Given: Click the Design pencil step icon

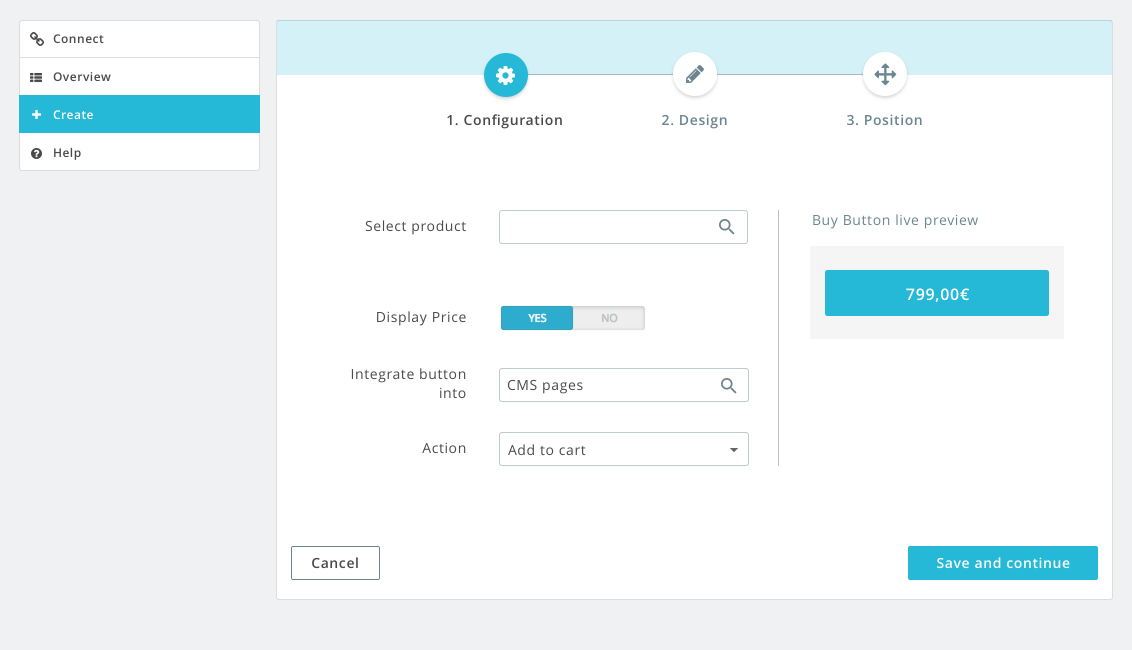Looking at the screenshot, I should [695, 75].
